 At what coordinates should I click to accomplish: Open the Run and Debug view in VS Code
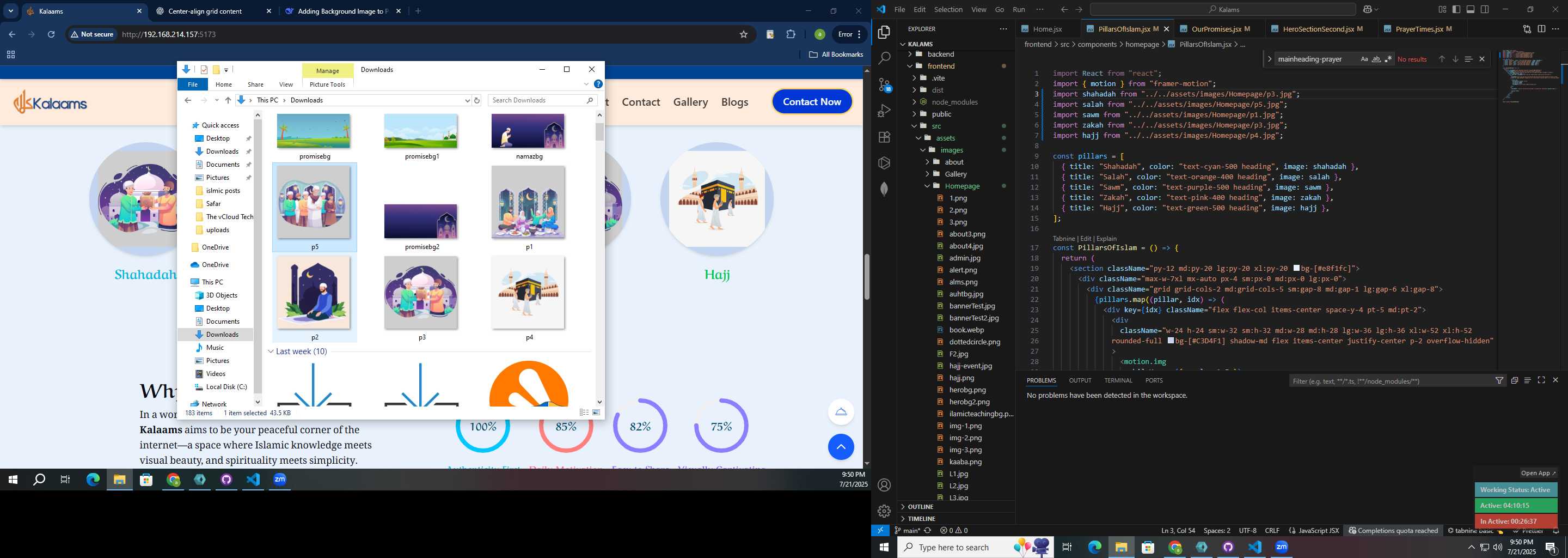pos(884,111)
